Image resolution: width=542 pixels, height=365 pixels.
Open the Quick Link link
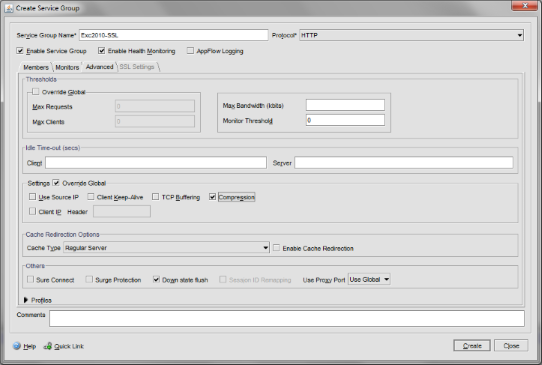coord(69,346)
